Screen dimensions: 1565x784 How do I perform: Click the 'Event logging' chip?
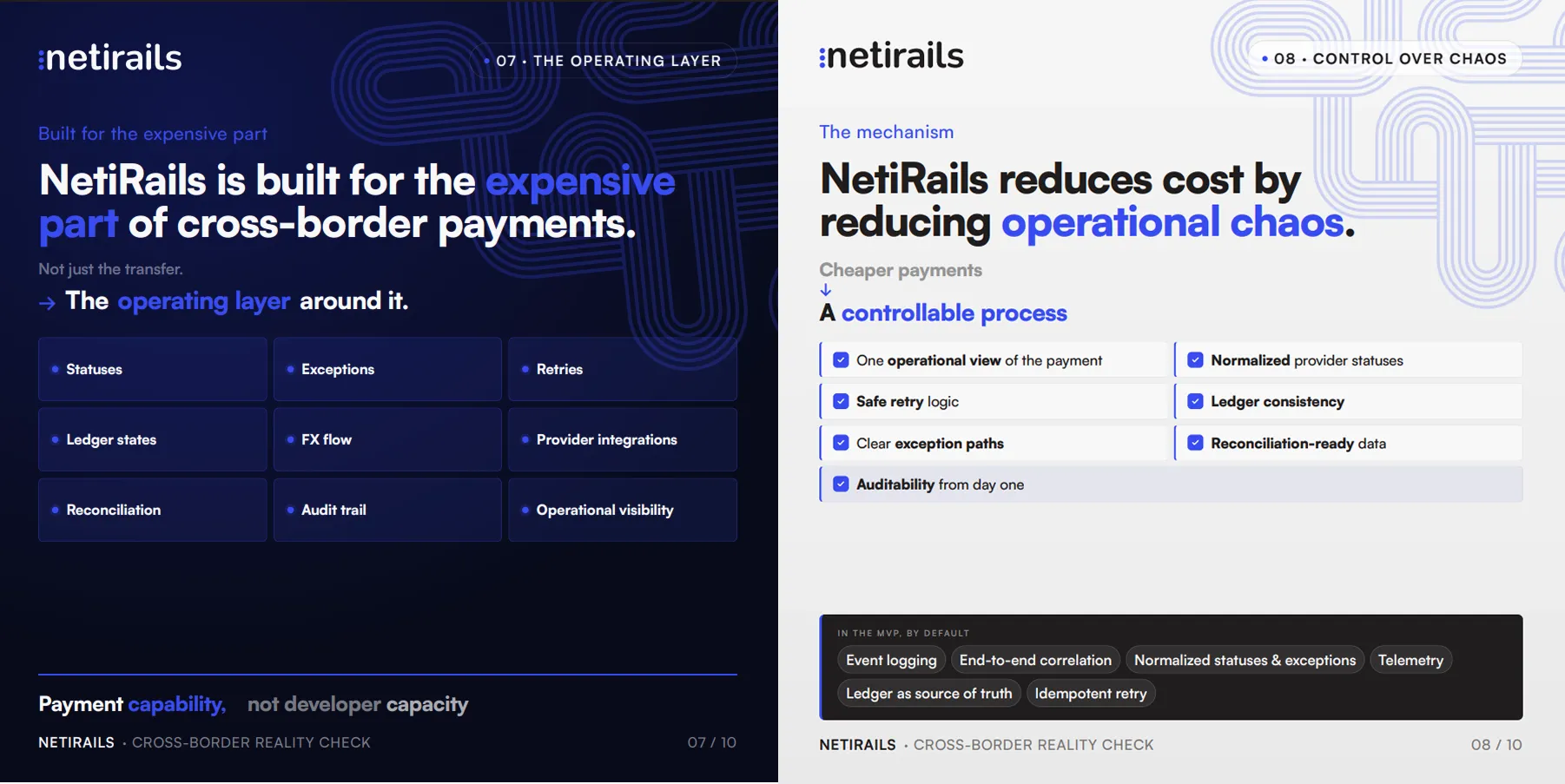(891, 660)
